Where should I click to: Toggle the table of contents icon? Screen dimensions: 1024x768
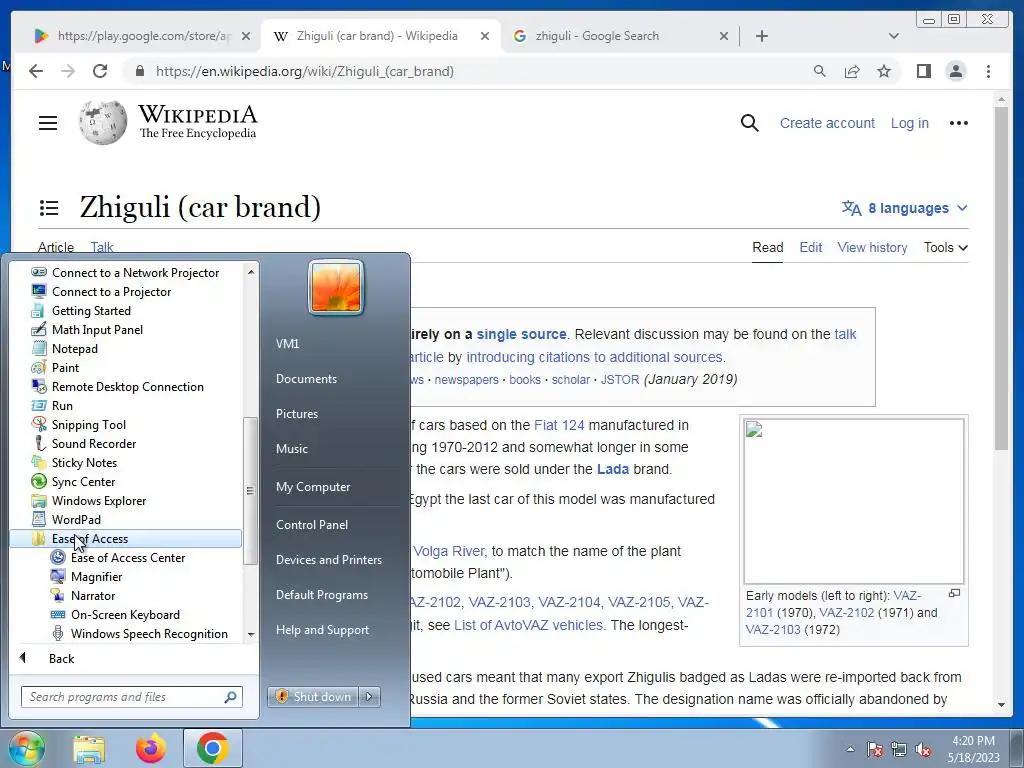click(x=49, y=208)
